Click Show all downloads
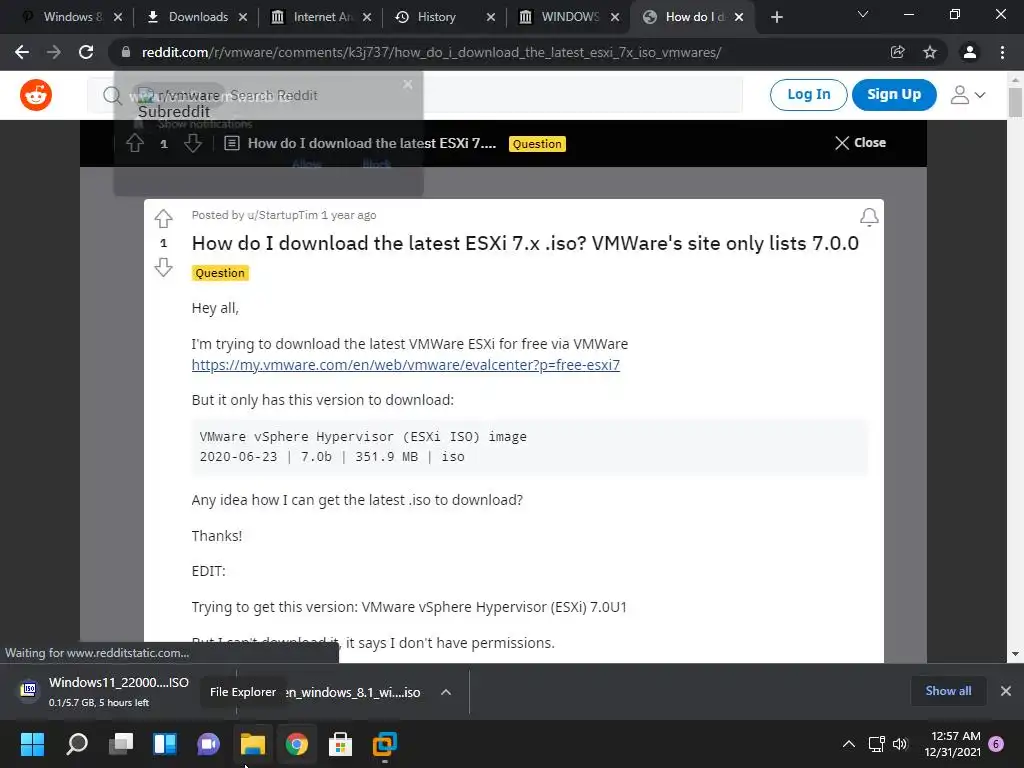The width and height of the screenshot is (1024, 768). pyautogui.click(x=948, y=691)
